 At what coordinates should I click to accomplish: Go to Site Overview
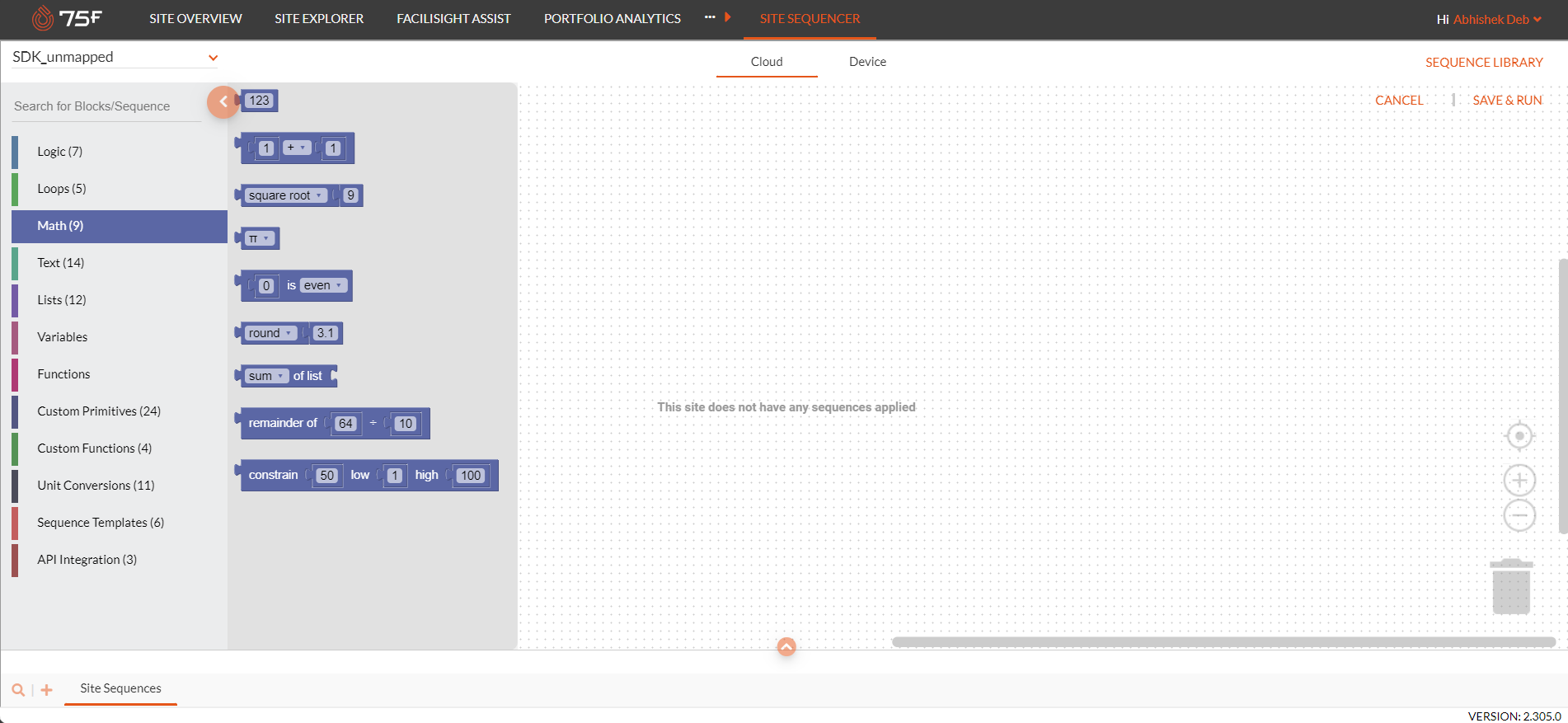point(195,18)
